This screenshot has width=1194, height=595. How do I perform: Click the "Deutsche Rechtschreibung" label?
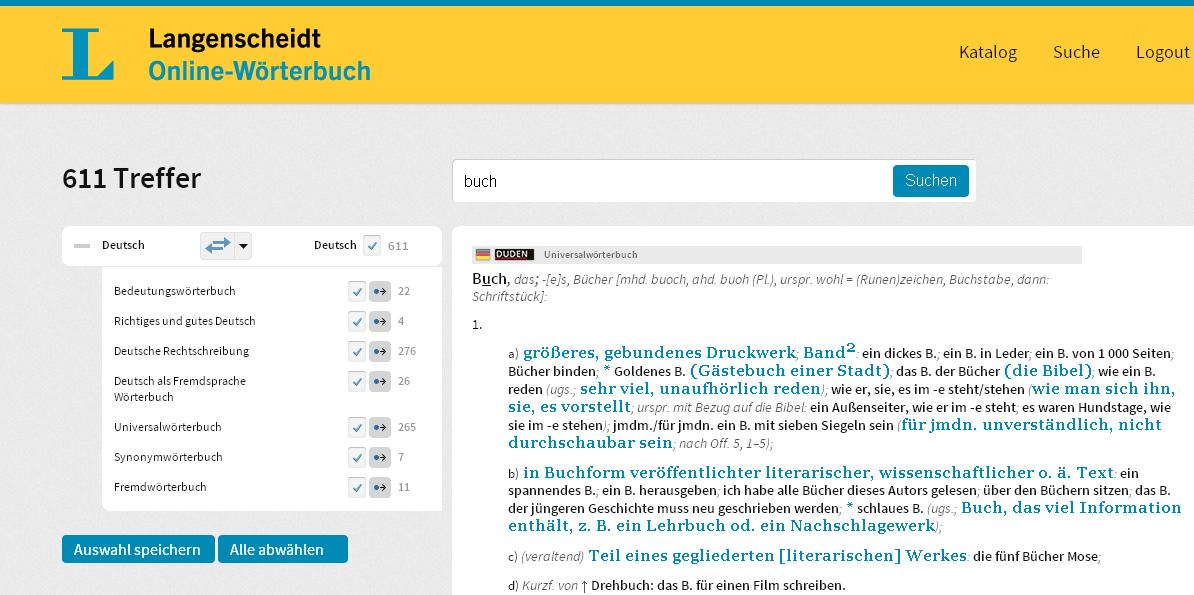(x=181, y=351)
